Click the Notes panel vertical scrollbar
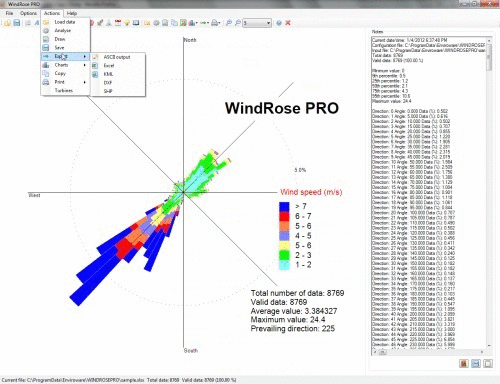500x384 pixels. (489, 192)
